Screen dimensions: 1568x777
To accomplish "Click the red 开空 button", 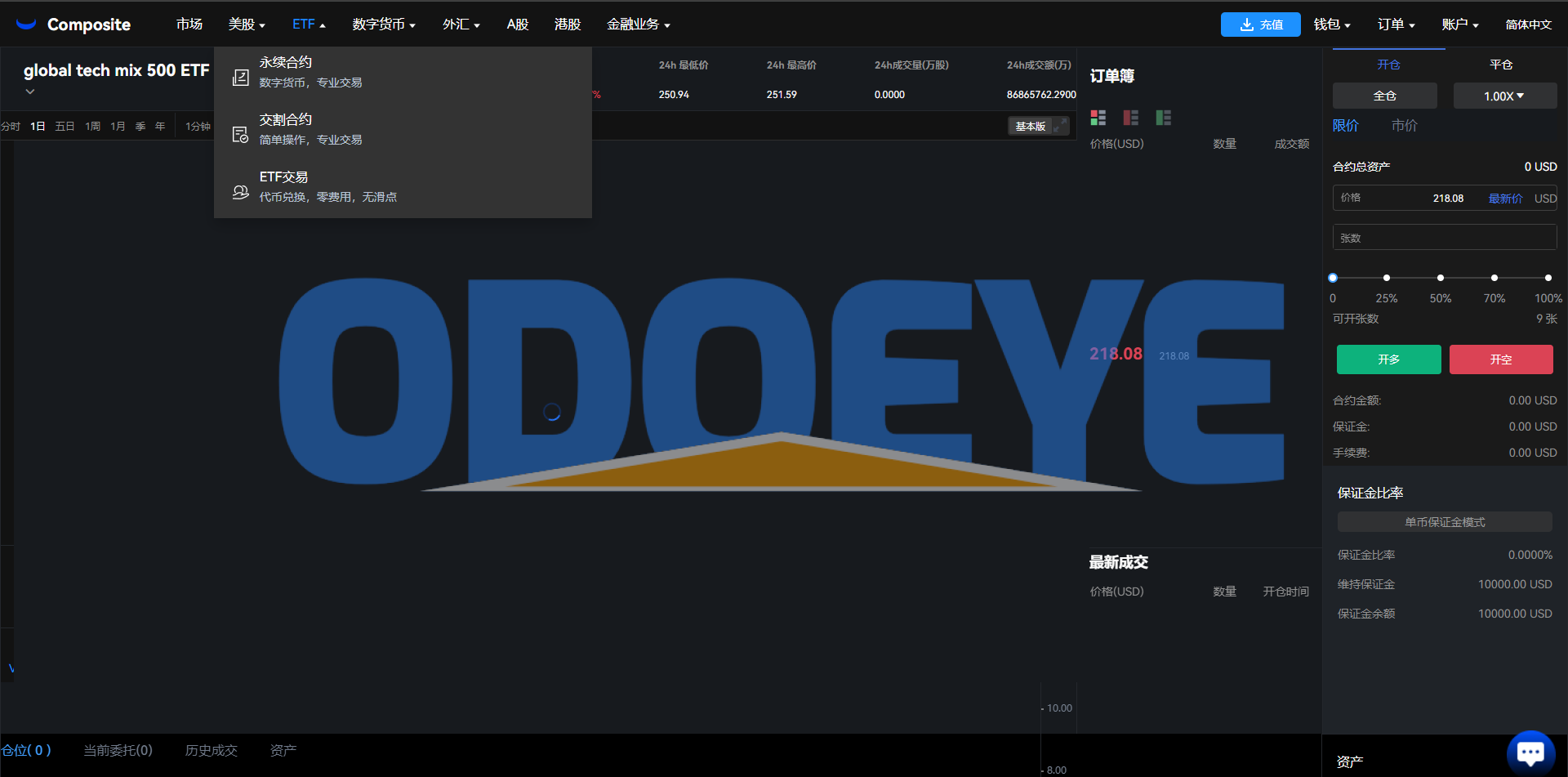I will (1501, 359).
